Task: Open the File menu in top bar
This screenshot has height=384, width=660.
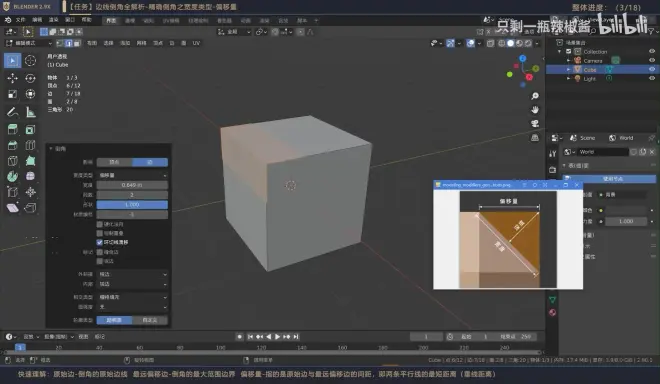Action: tap(21, 20)
